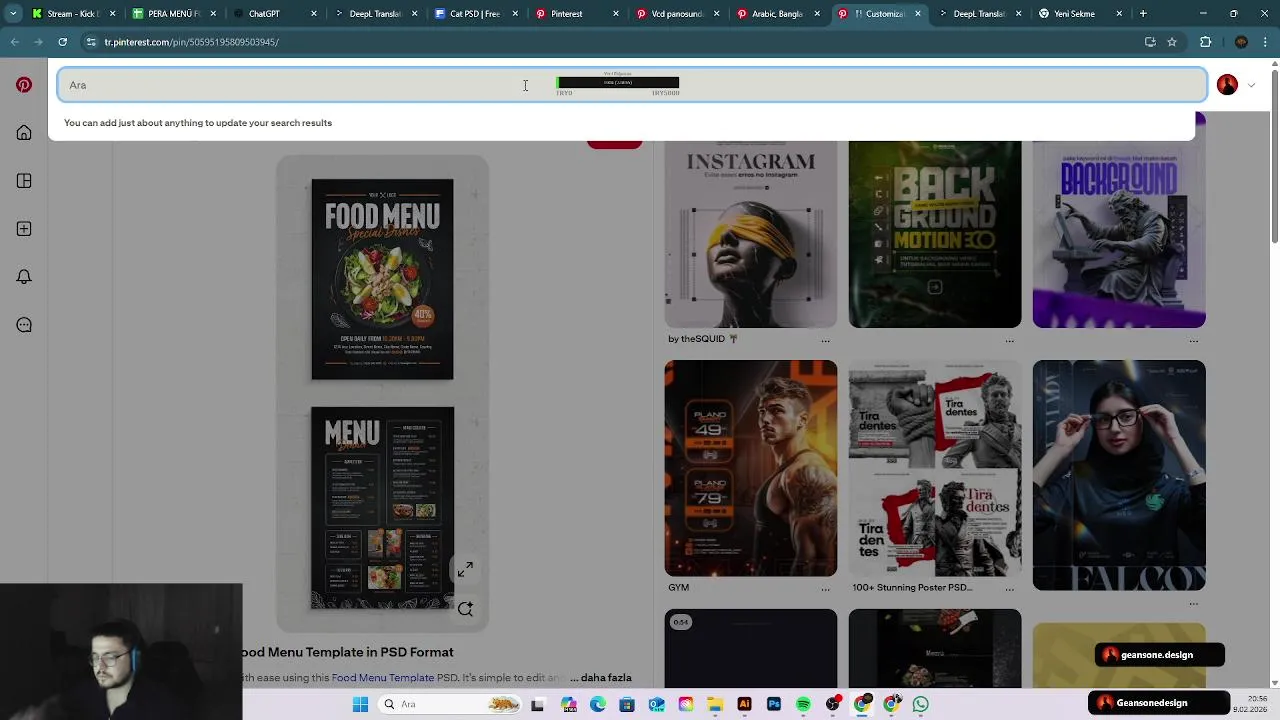Open Adobe Illustrator from the taskbar
The image size is (1280, 720).
pyautogui.click(x=744, y=704)
